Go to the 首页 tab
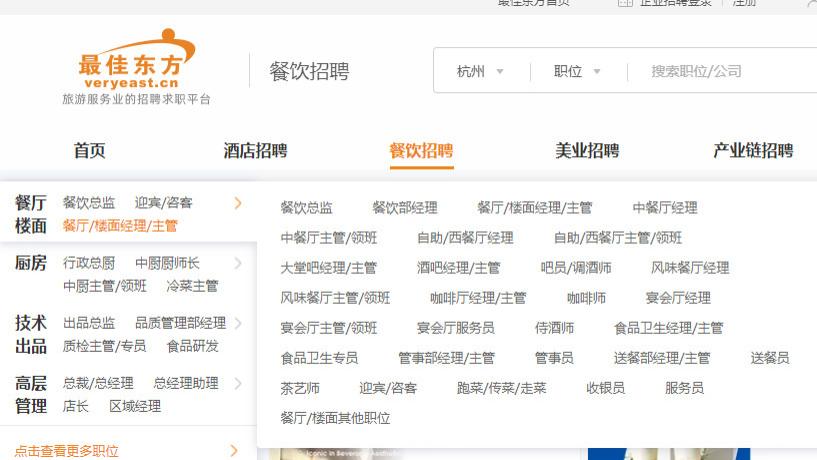This screenshot has height=460, width=817. click(90, 151)
